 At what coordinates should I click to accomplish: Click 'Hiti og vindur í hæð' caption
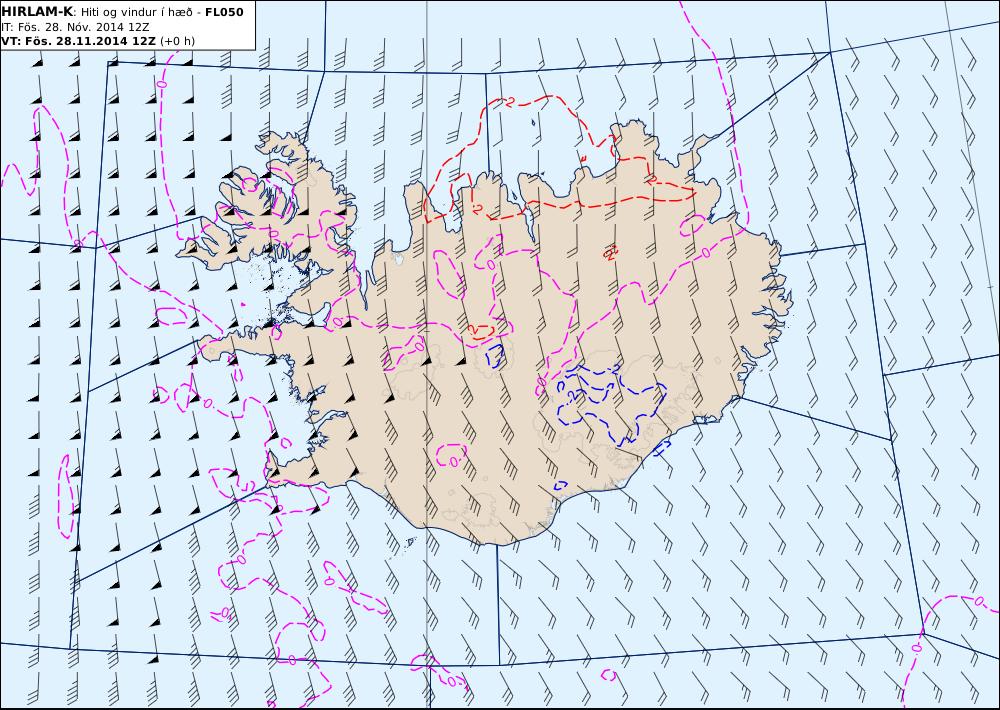[x=136, y=12]
